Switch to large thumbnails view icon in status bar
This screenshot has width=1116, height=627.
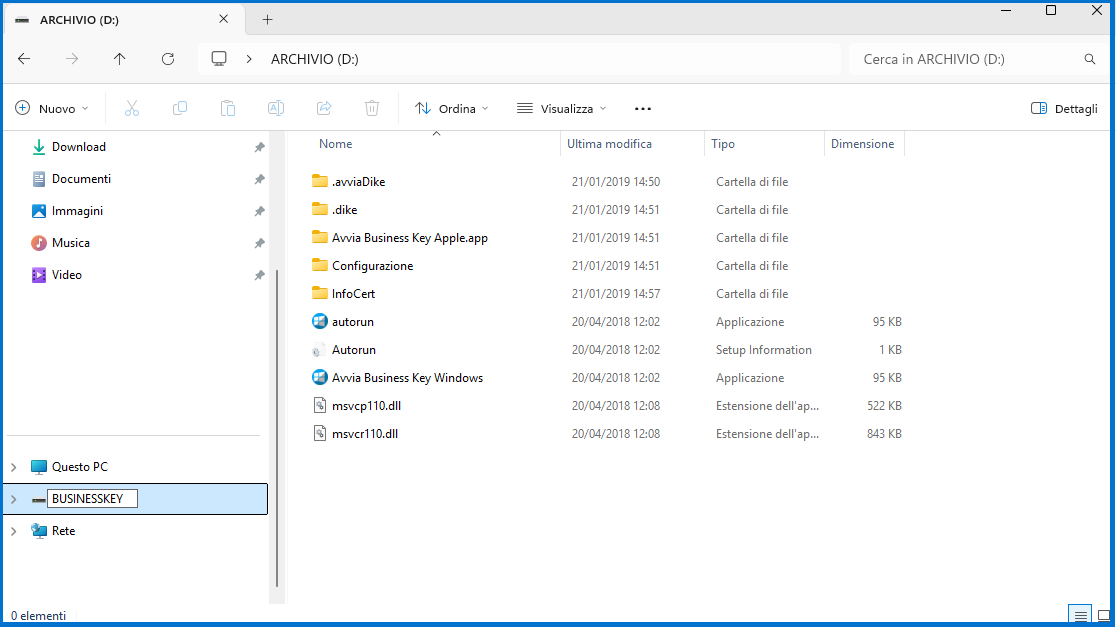[x=1103, y=616]
